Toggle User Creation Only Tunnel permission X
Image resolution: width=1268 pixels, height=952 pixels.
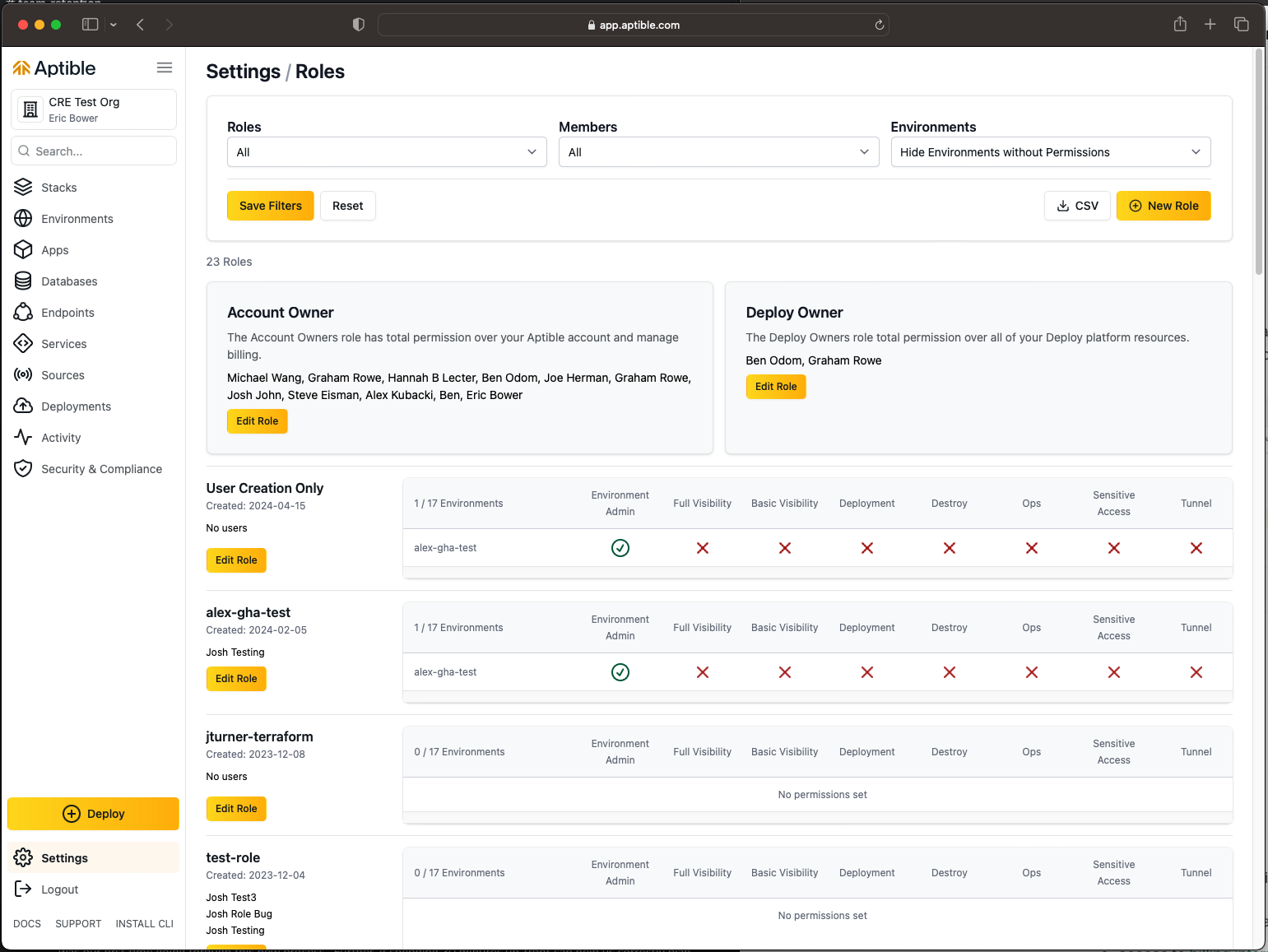point(1196,548)
